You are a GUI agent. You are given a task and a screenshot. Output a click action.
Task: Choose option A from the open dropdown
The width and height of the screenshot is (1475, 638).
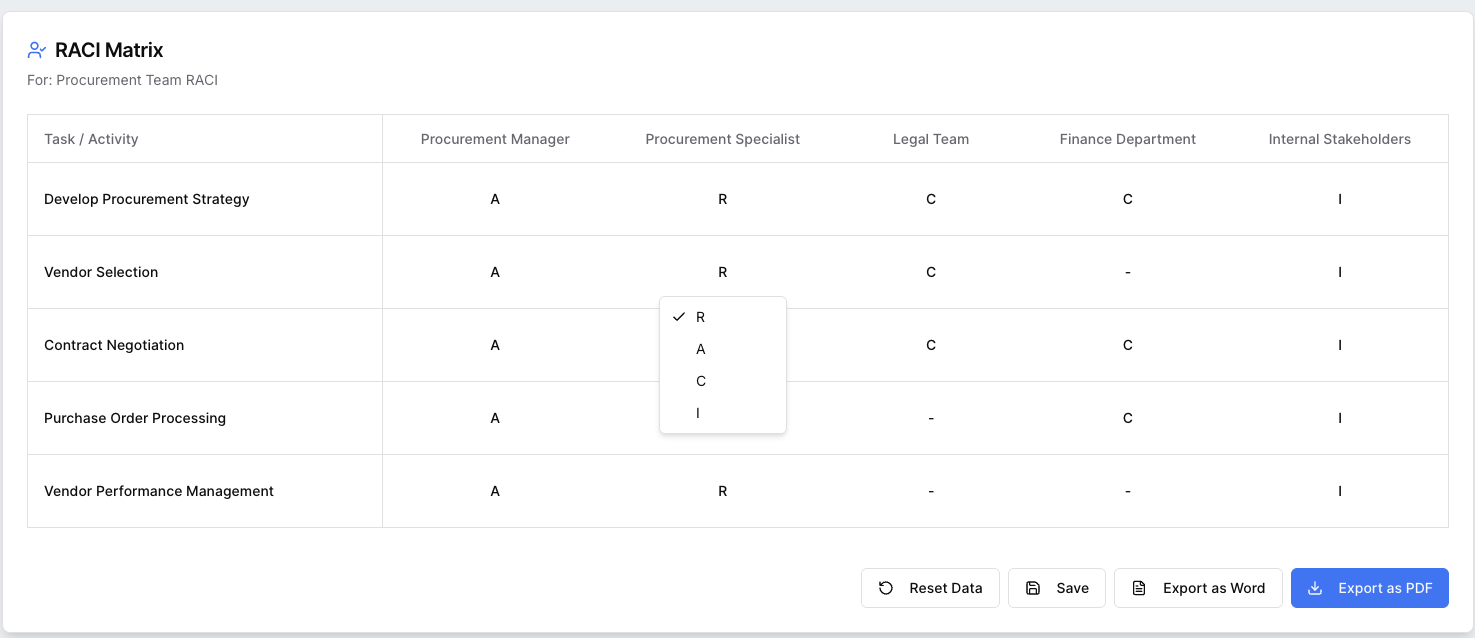pyautogui.click(x=723, y=349)
